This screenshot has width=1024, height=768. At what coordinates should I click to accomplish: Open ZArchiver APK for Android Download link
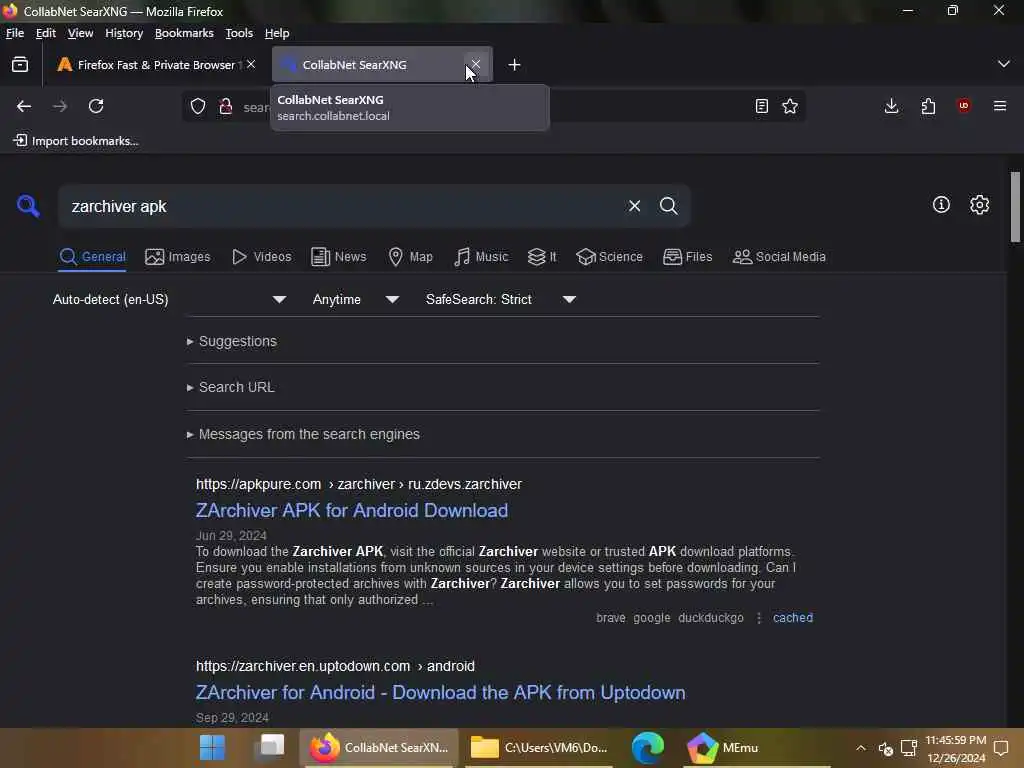352,510
